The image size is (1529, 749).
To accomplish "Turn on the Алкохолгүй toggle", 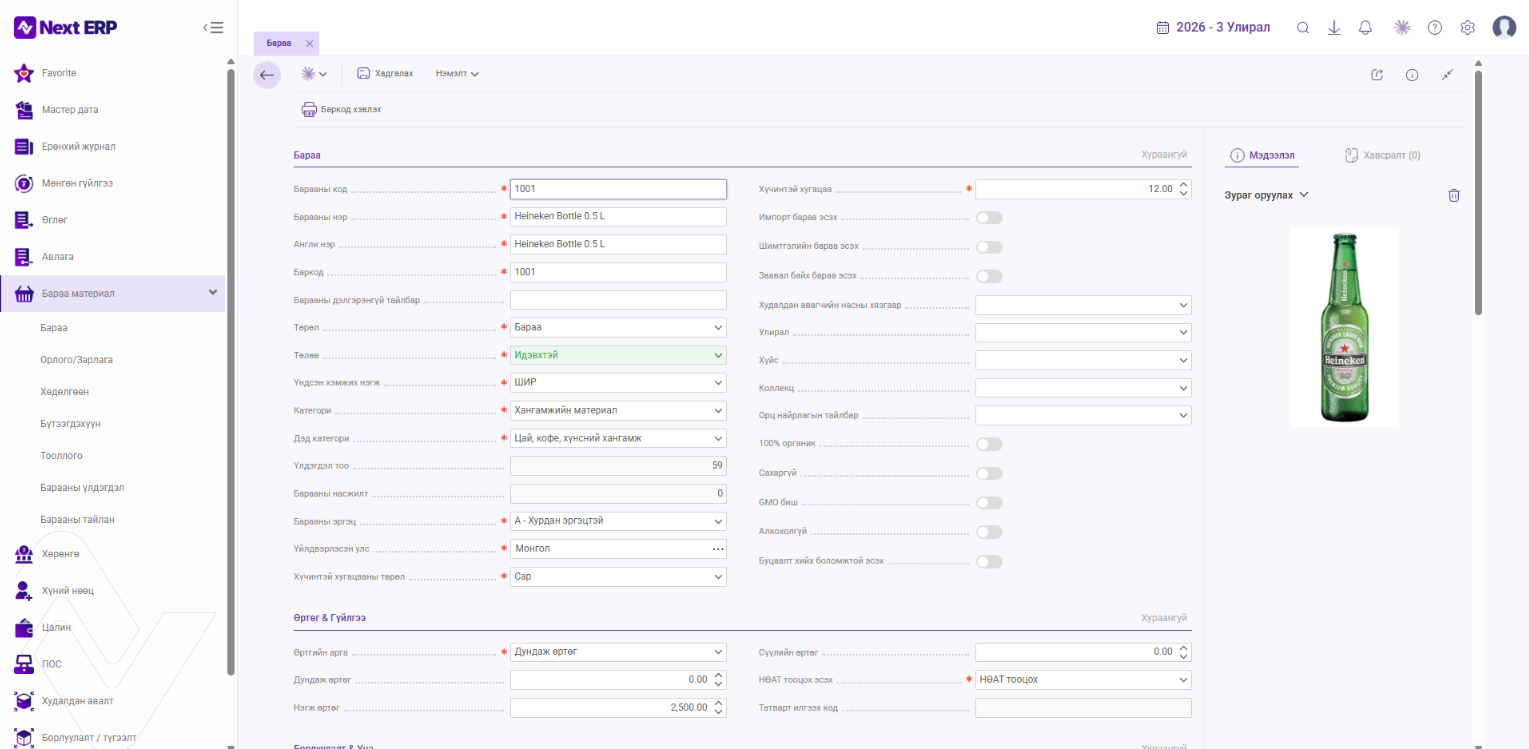I will pos(989,532).
